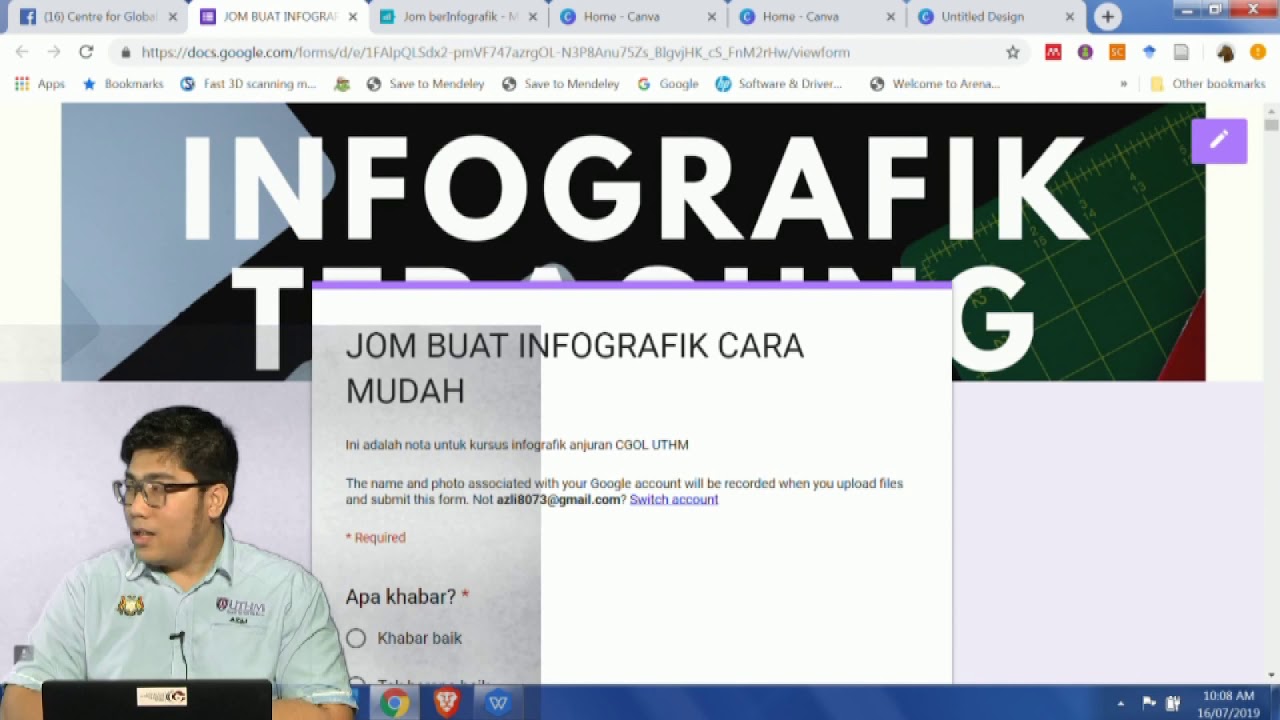Open the Software & Driver bookmark

pos(779,84)
